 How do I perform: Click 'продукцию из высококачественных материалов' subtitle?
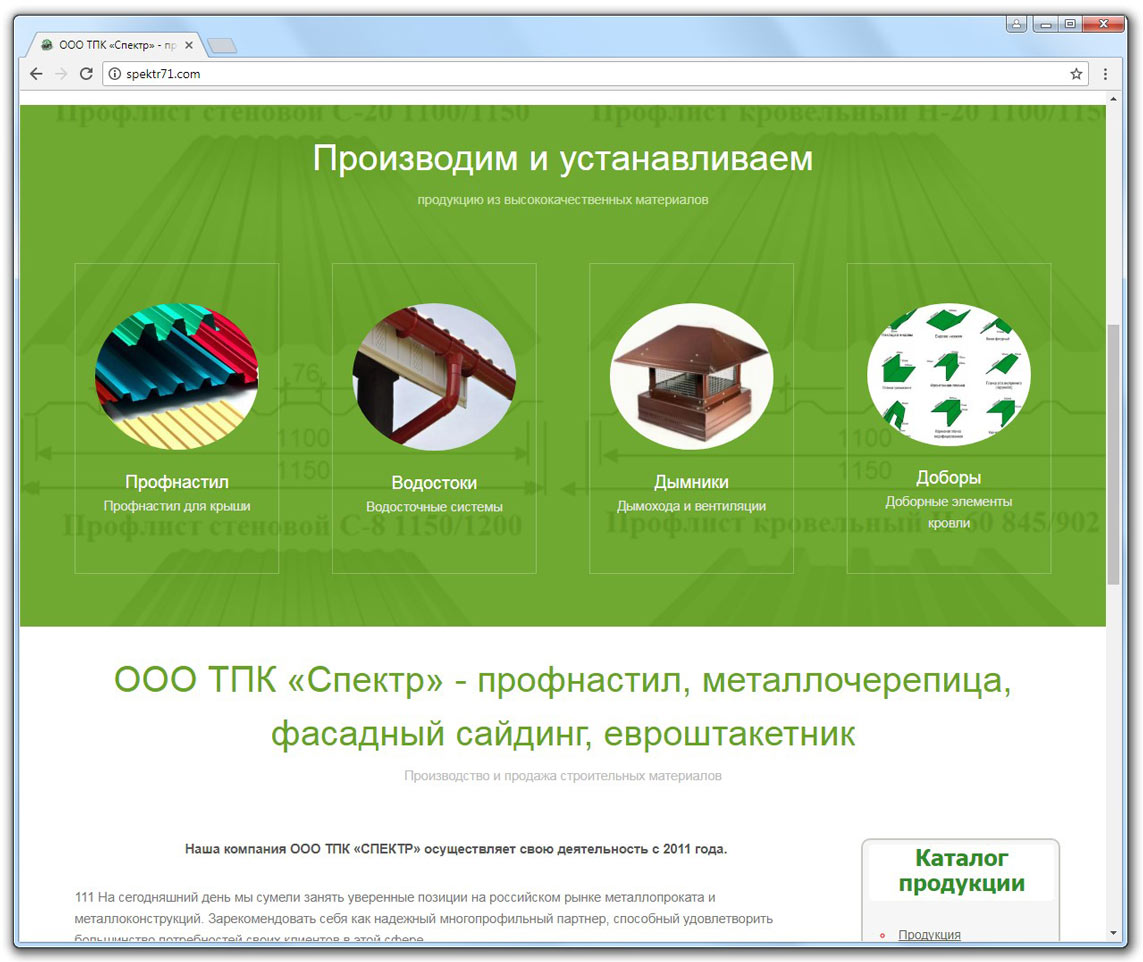click(563, 200)
